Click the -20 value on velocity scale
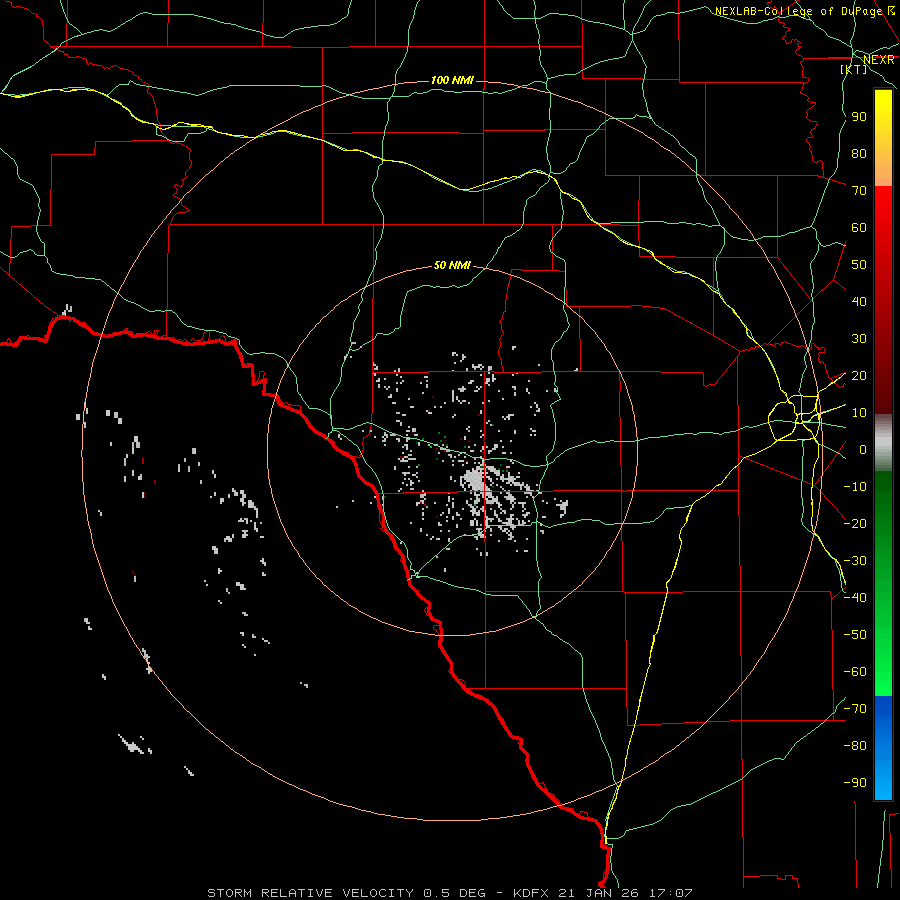This screenshot has width=900, height=900. [855, 523]
